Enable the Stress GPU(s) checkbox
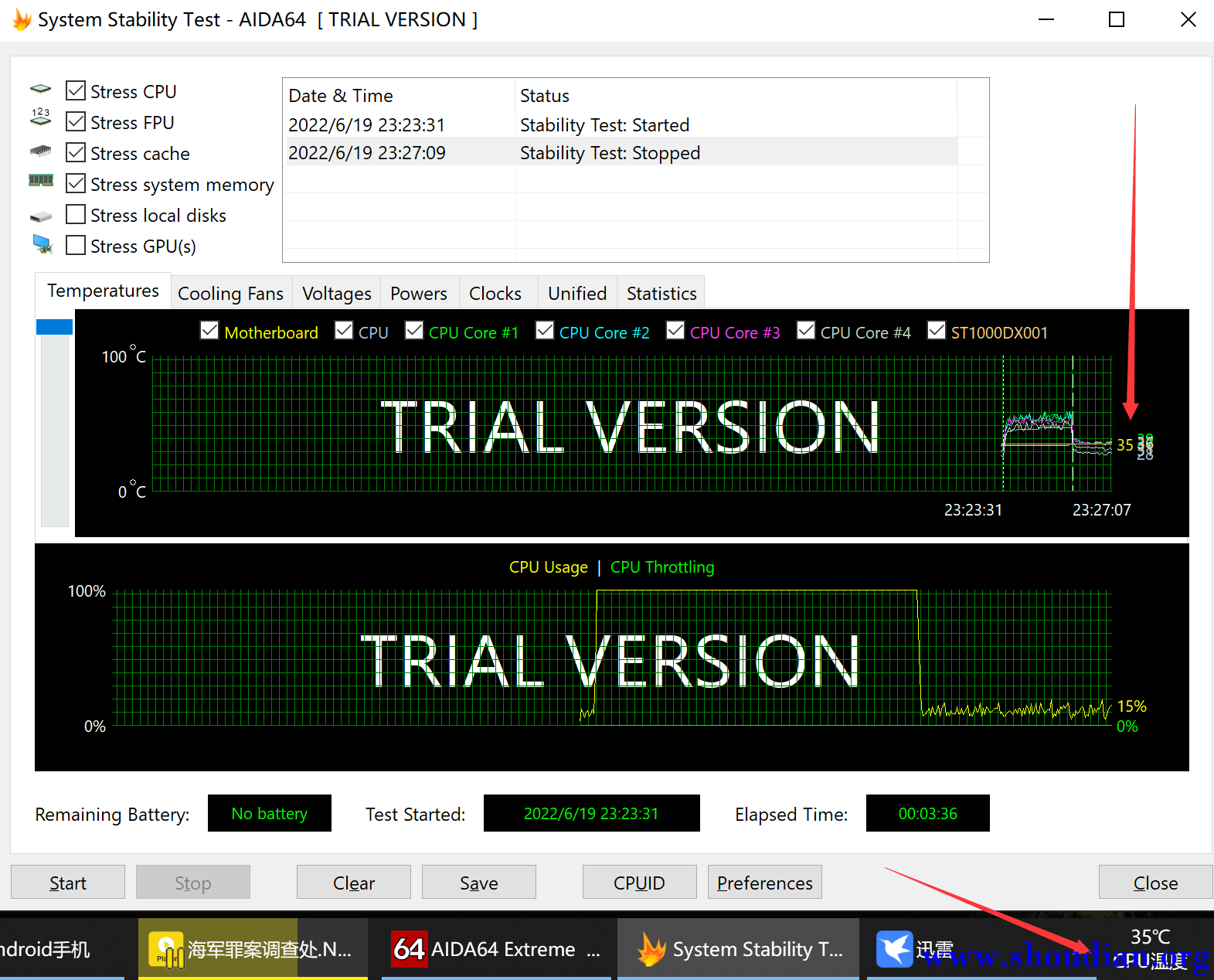The width and height of the screenshot is (1214, 980). point(76,245)
